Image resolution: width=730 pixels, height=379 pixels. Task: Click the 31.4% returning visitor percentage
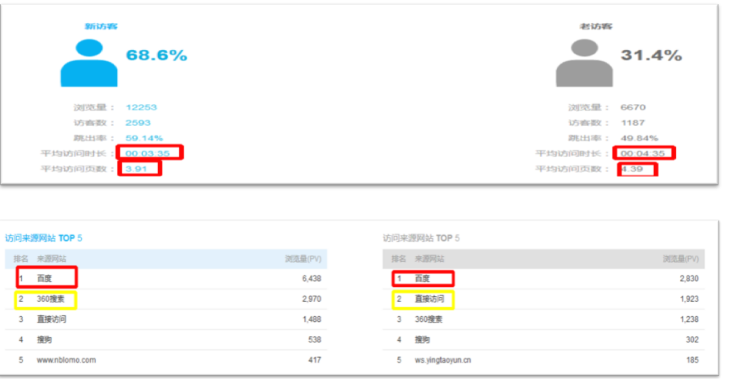(x=651, y=55)
